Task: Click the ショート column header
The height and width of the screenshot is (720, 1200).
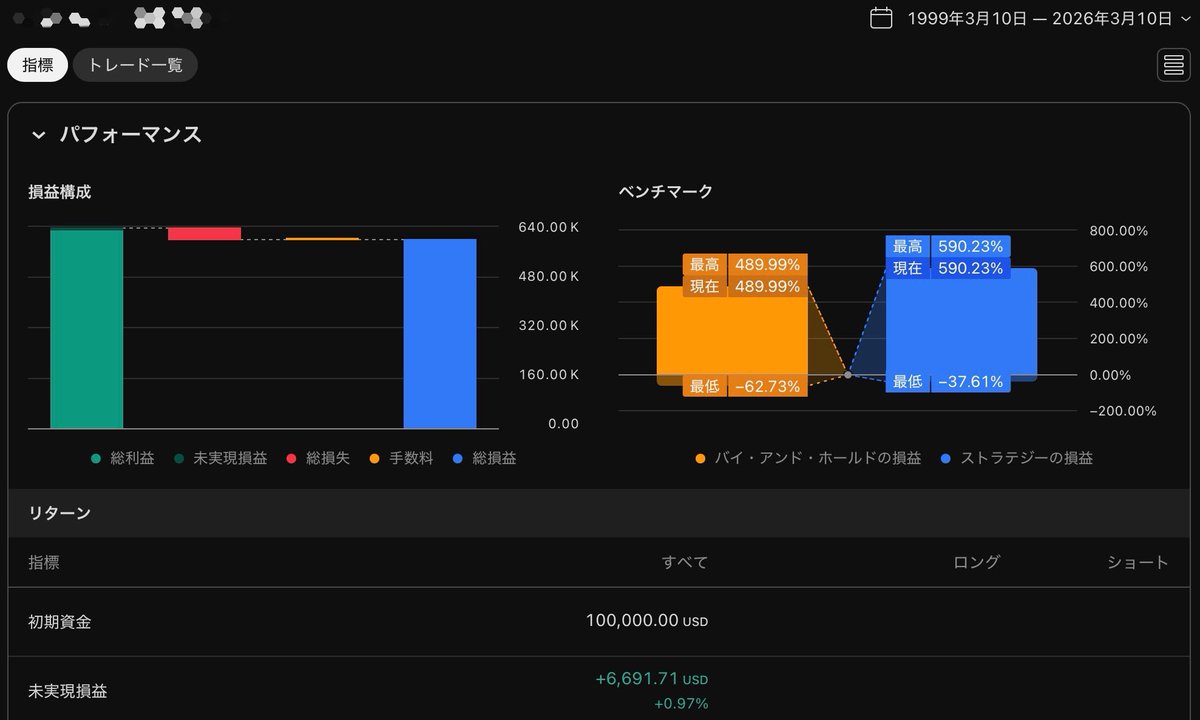Action: tap(1138, 563)
